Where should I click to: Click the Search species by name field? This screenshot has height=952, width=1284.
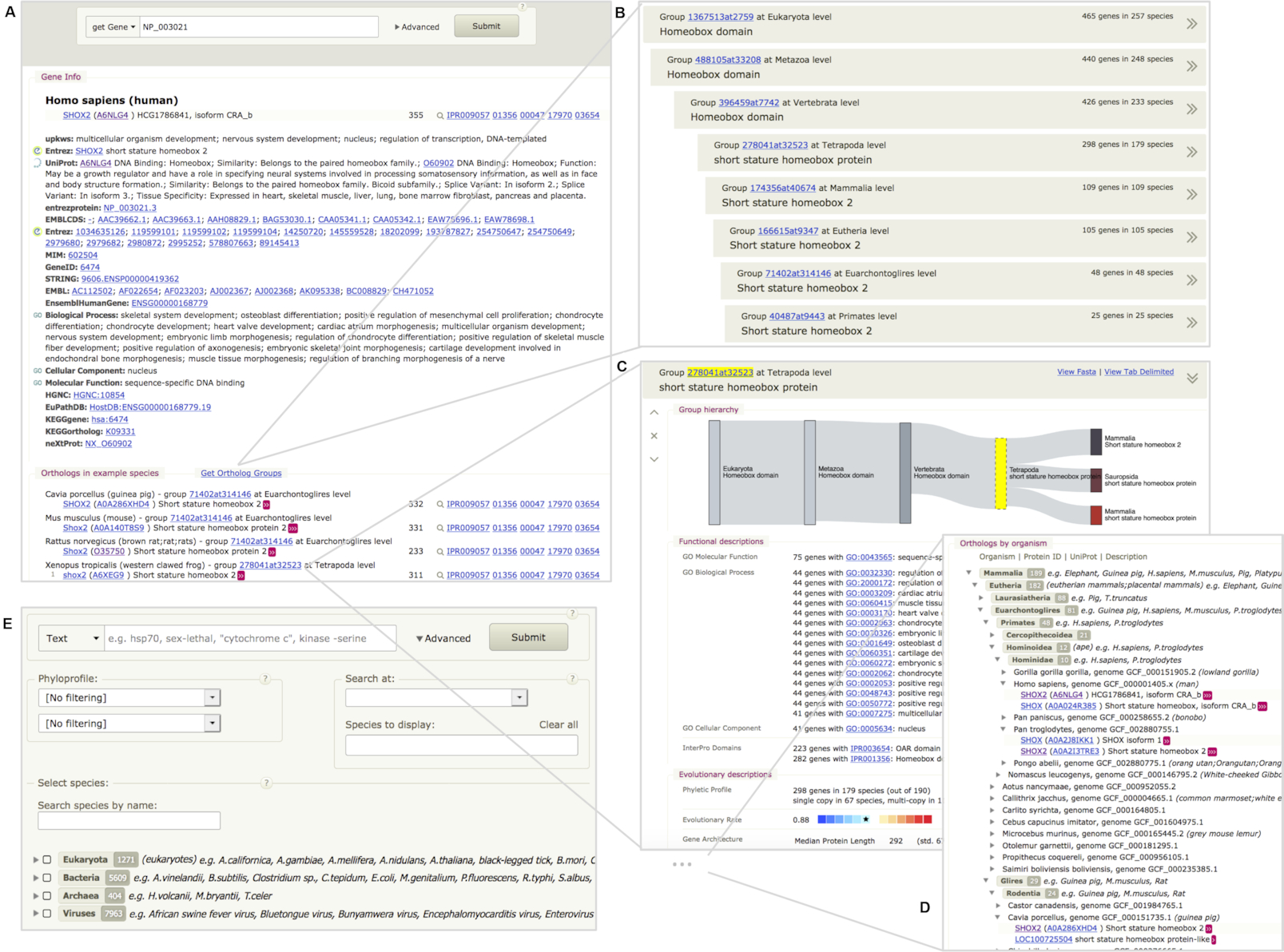point(129,820)
